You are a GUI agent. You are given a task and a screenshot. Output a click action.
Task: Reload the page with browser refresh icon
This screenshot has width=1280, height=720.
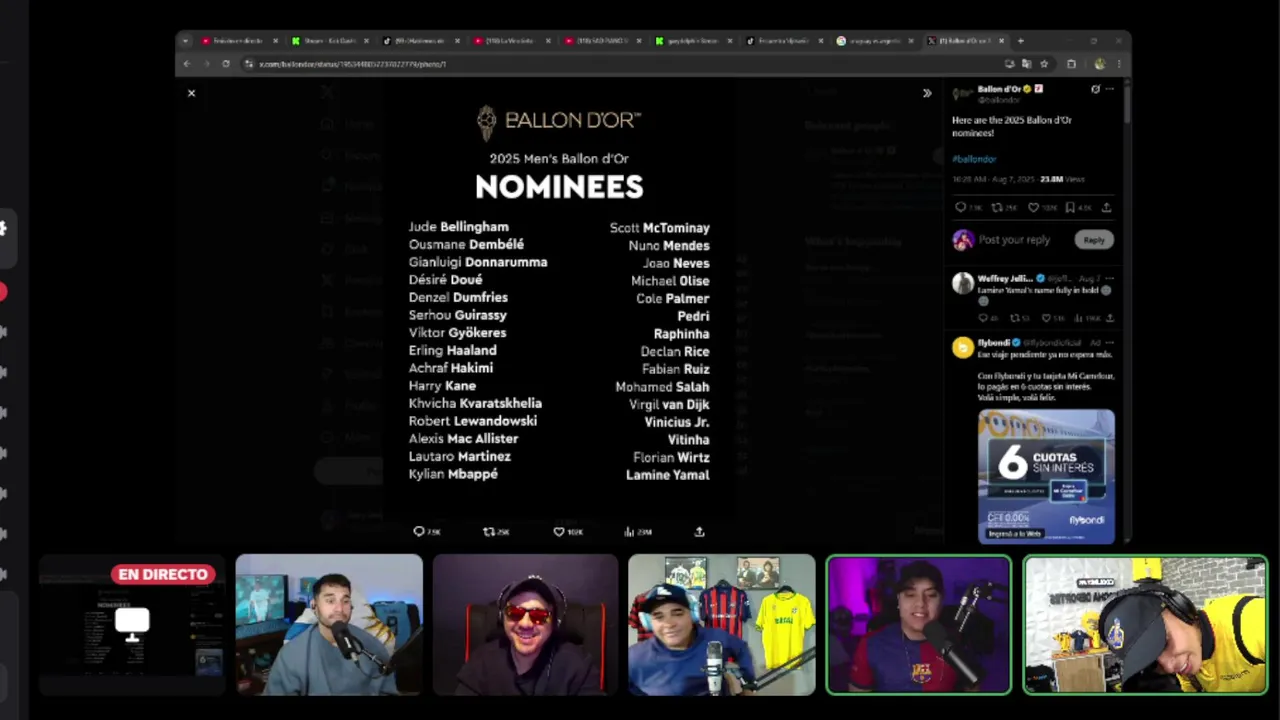coord(225,64)
